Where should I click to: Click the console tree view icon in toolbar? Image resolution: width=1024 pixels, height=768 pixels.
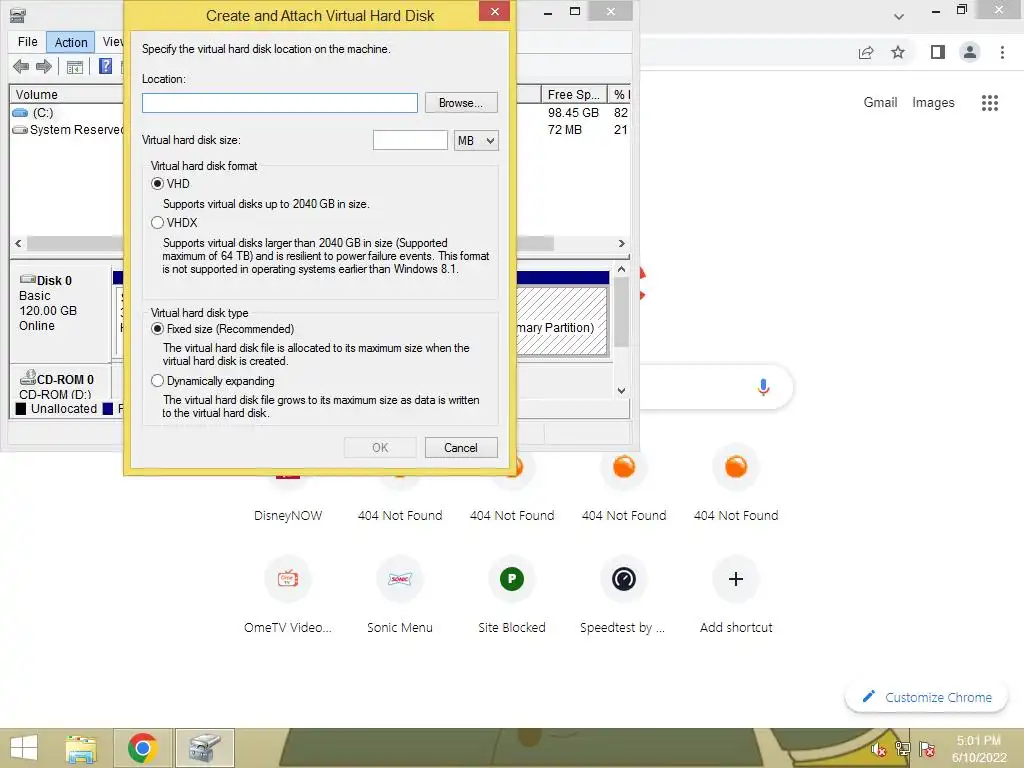(75, 67)
